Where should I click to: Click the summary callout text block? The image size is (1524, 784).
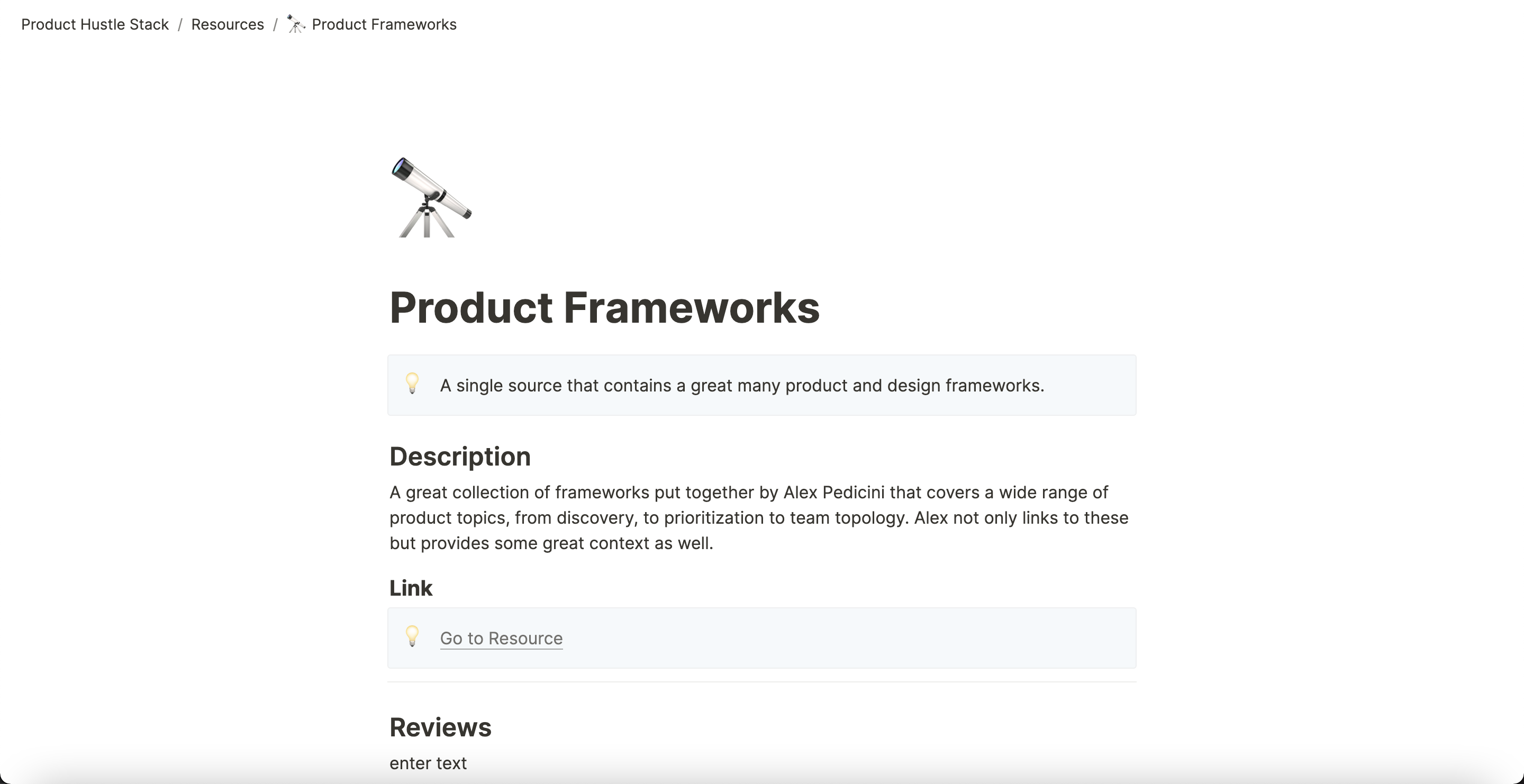click(741, 385)
